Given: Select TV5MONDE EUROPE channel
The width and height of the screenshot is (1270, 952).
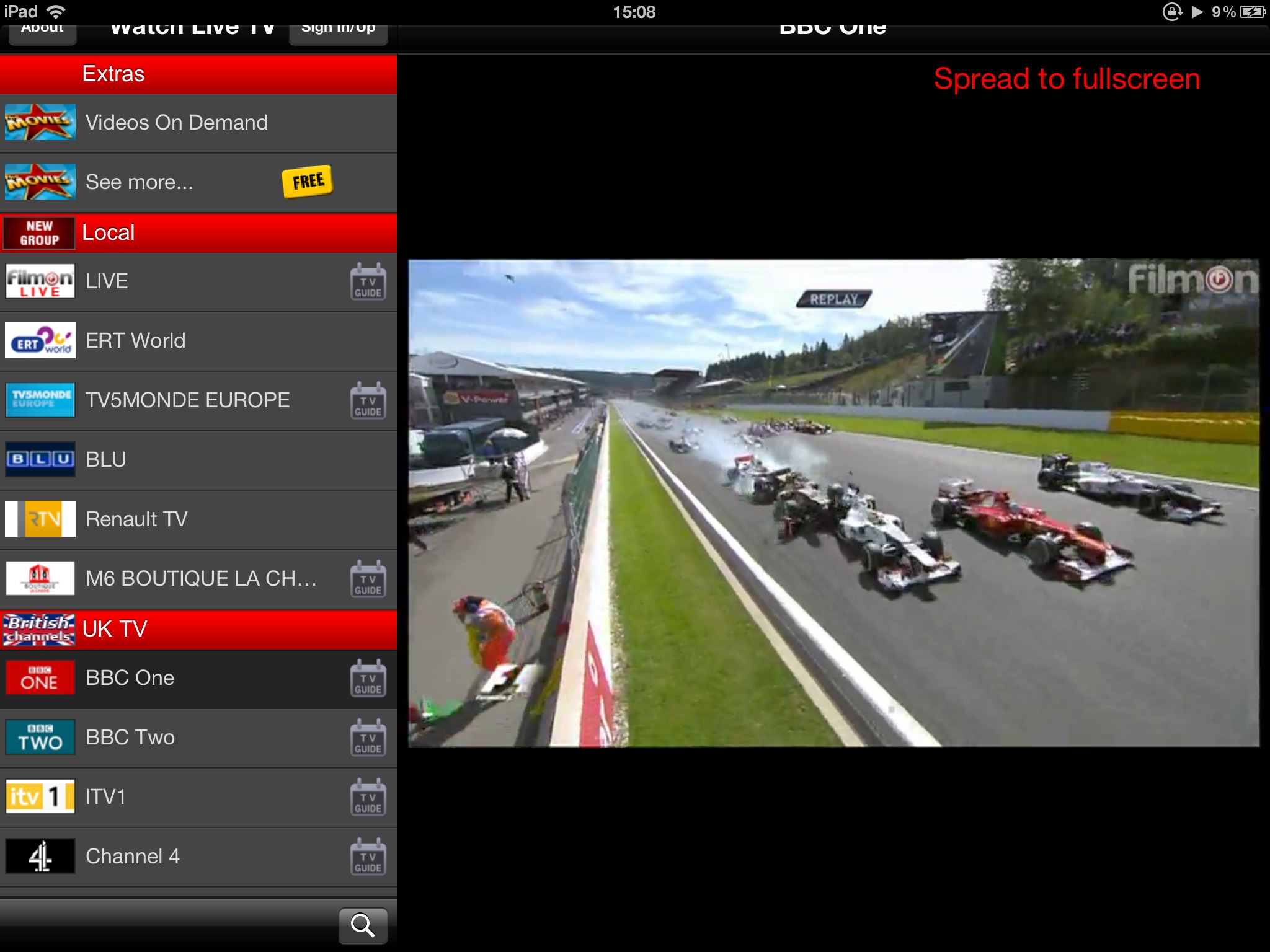Looking at the screenshot, I should point(198,401).
